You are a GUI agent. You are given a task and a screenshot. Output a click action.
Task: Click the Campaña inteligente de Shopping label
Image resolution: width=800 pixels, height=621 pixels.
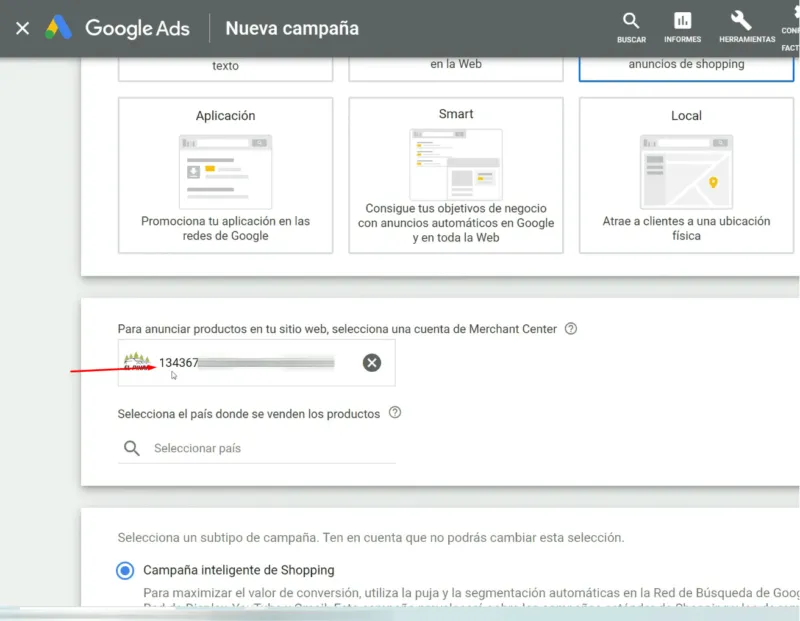[239, 570]
